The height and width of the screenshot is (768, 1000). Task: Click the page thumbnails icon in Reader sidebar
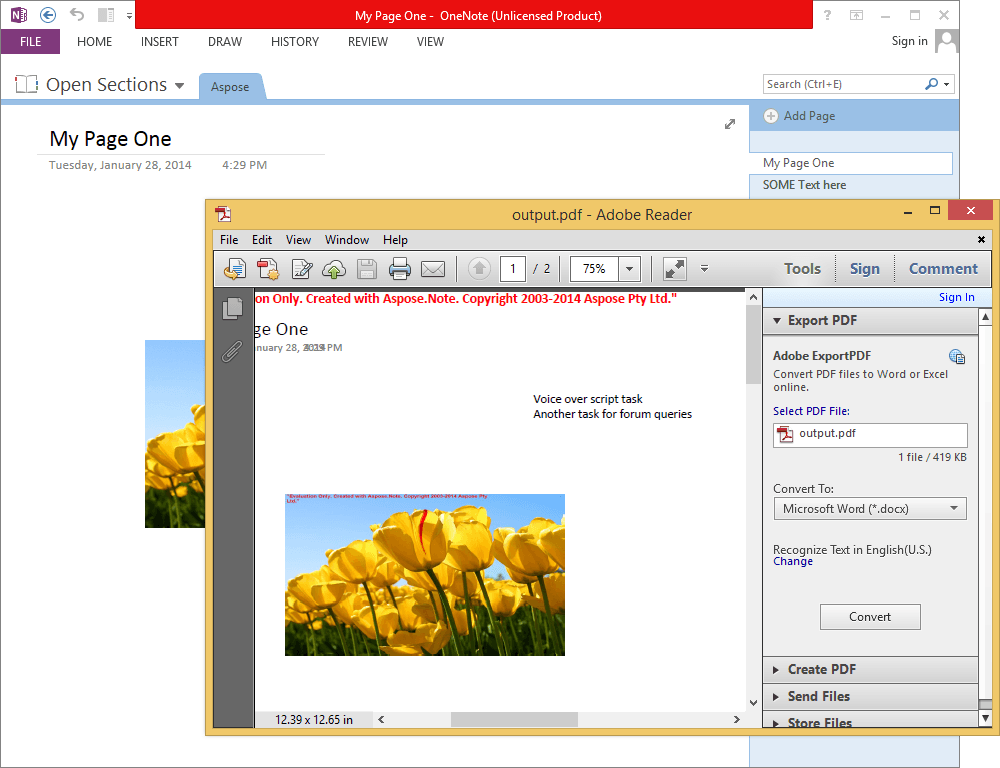coord(233,308)
